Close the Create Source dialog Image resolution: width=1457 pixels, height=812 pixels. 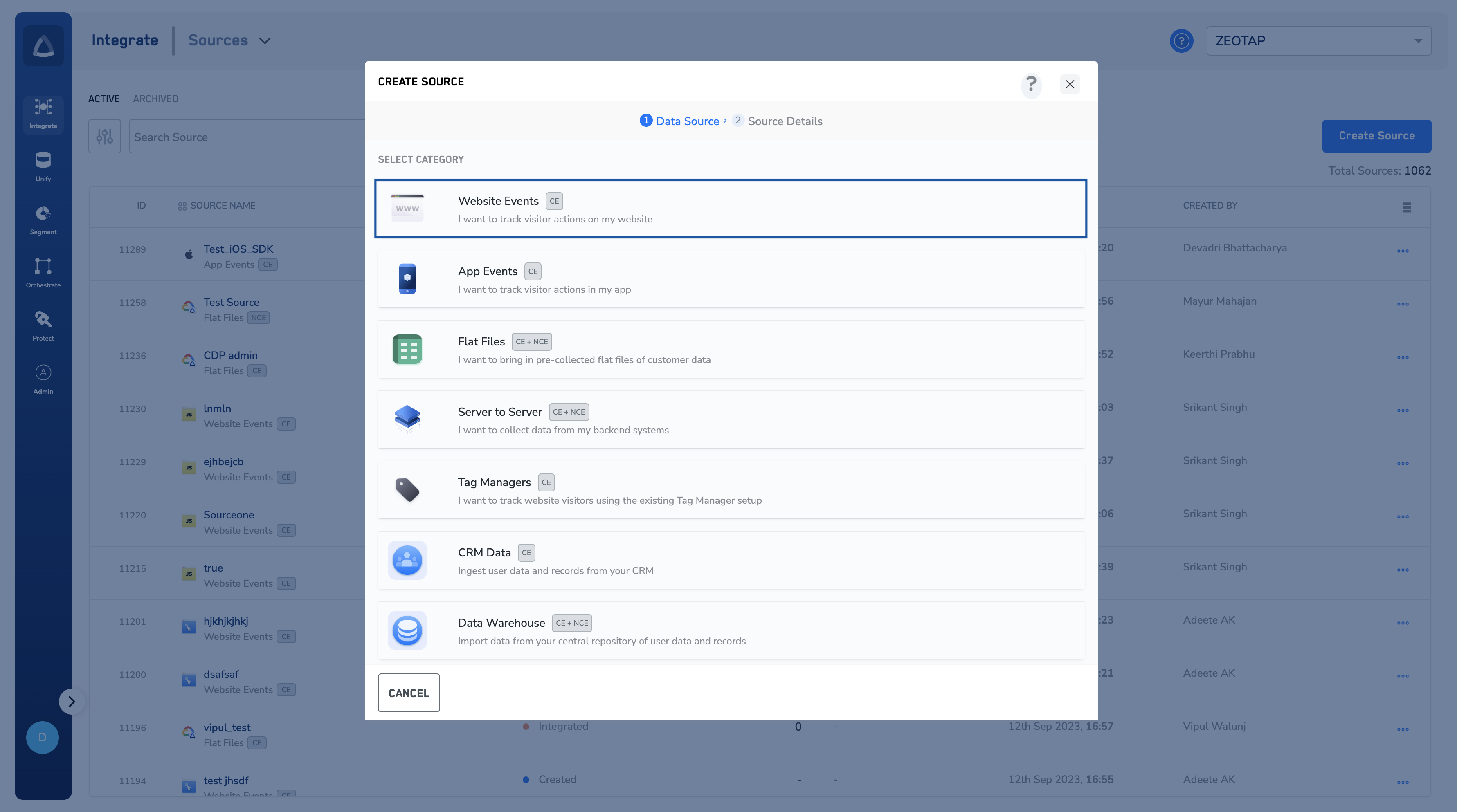[x=1069, y=84]
